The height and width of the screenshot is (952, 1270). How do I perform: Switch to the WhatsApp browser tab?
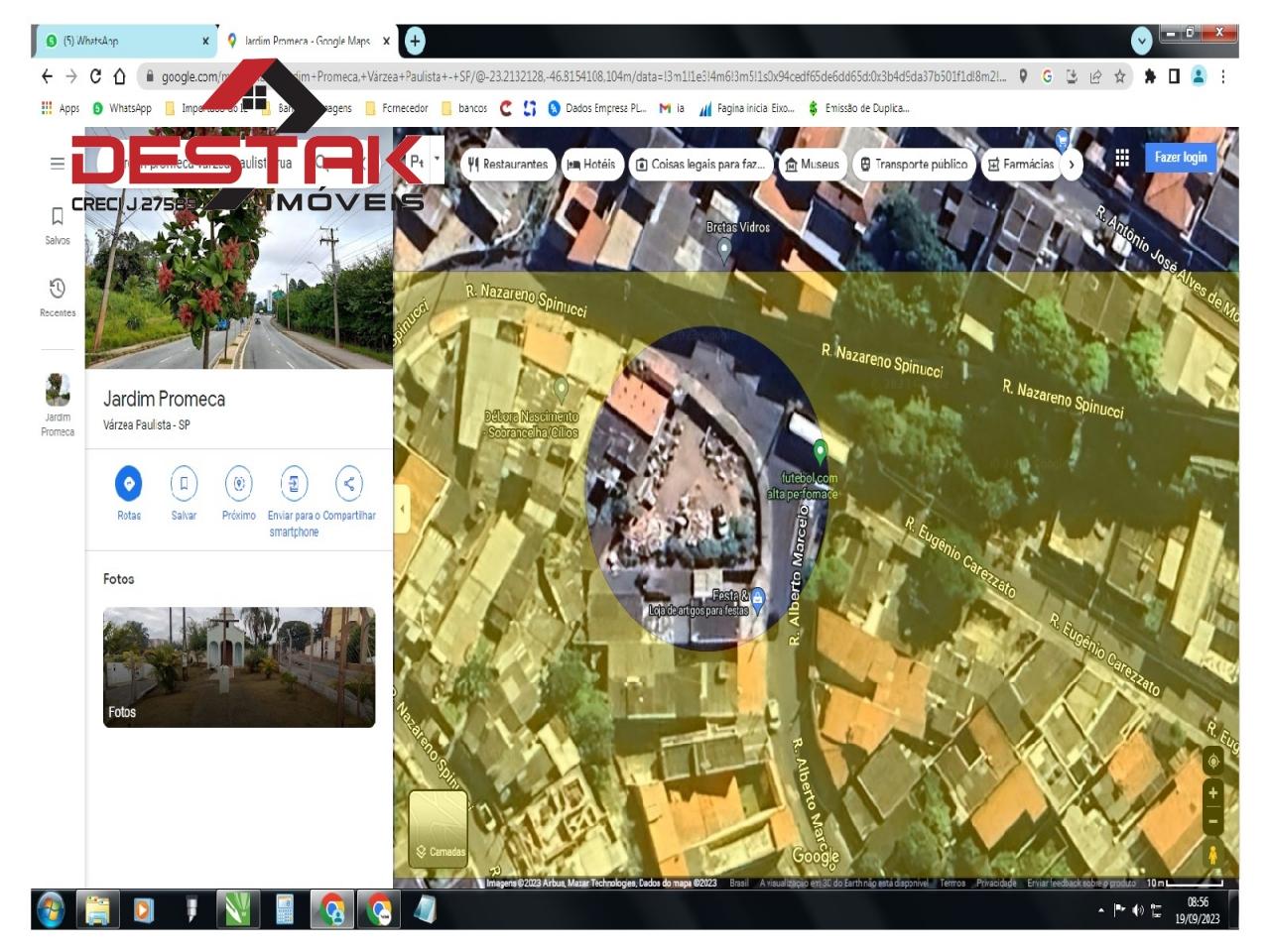tap(124, 41)
